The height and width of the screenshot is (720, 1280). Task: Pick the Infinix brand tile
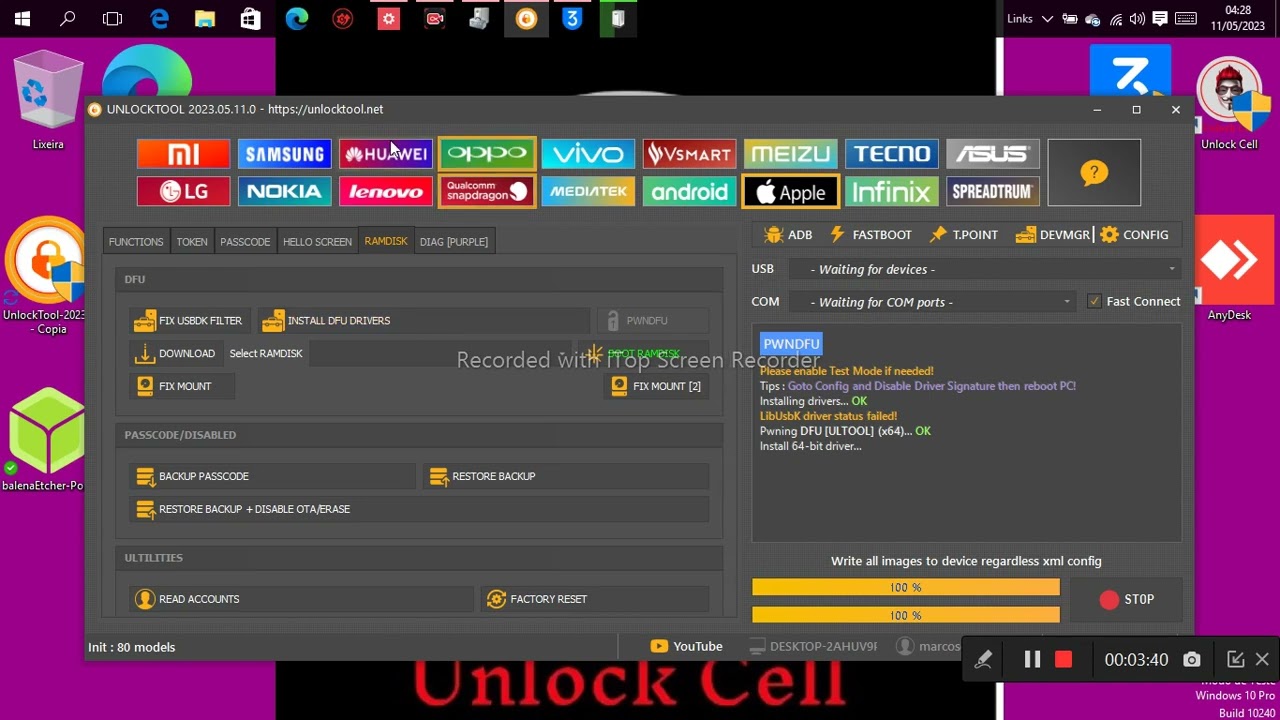[892, 191]
